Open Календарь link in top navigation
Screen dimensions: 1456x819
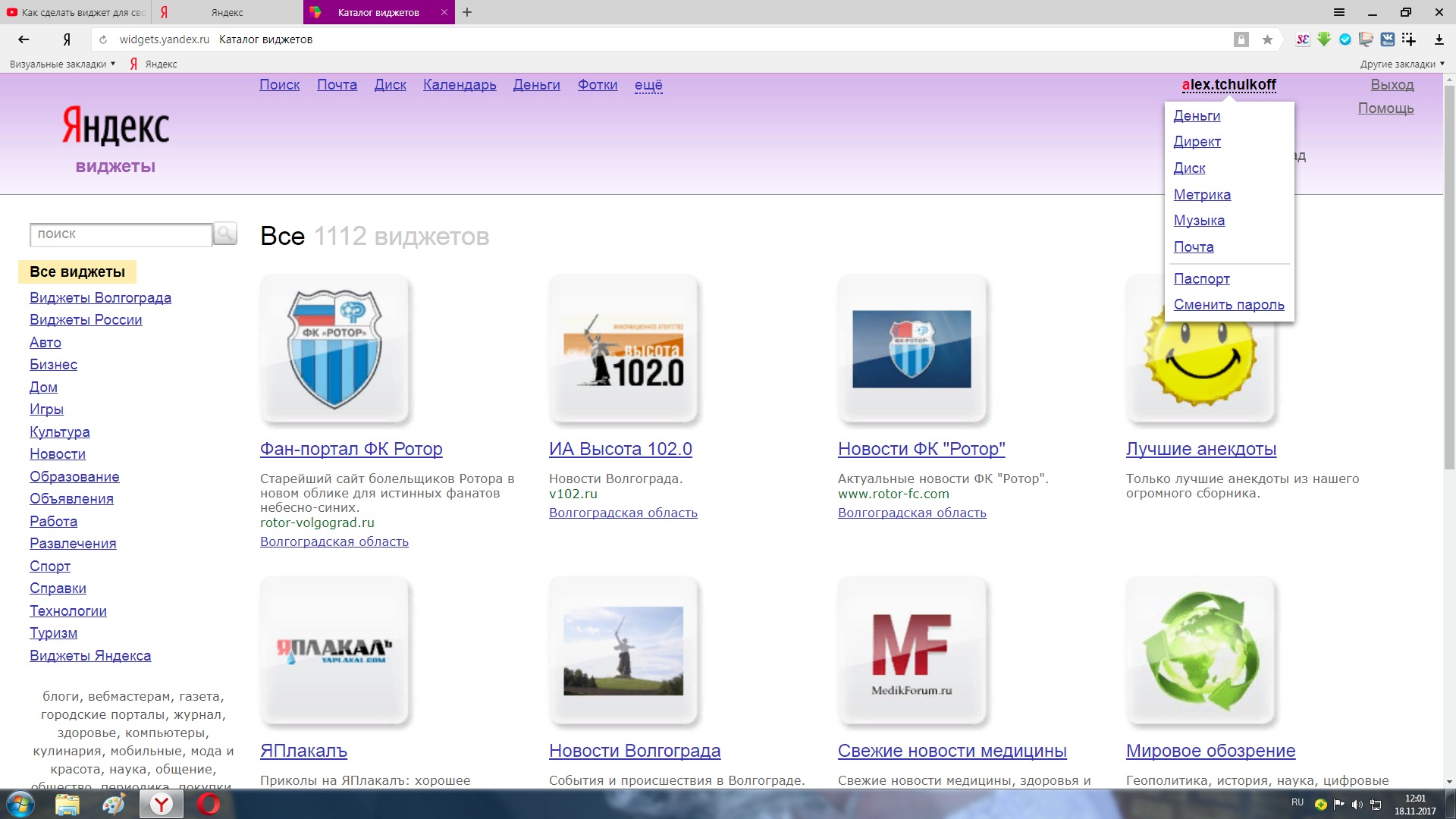click(x=460, y=85)
